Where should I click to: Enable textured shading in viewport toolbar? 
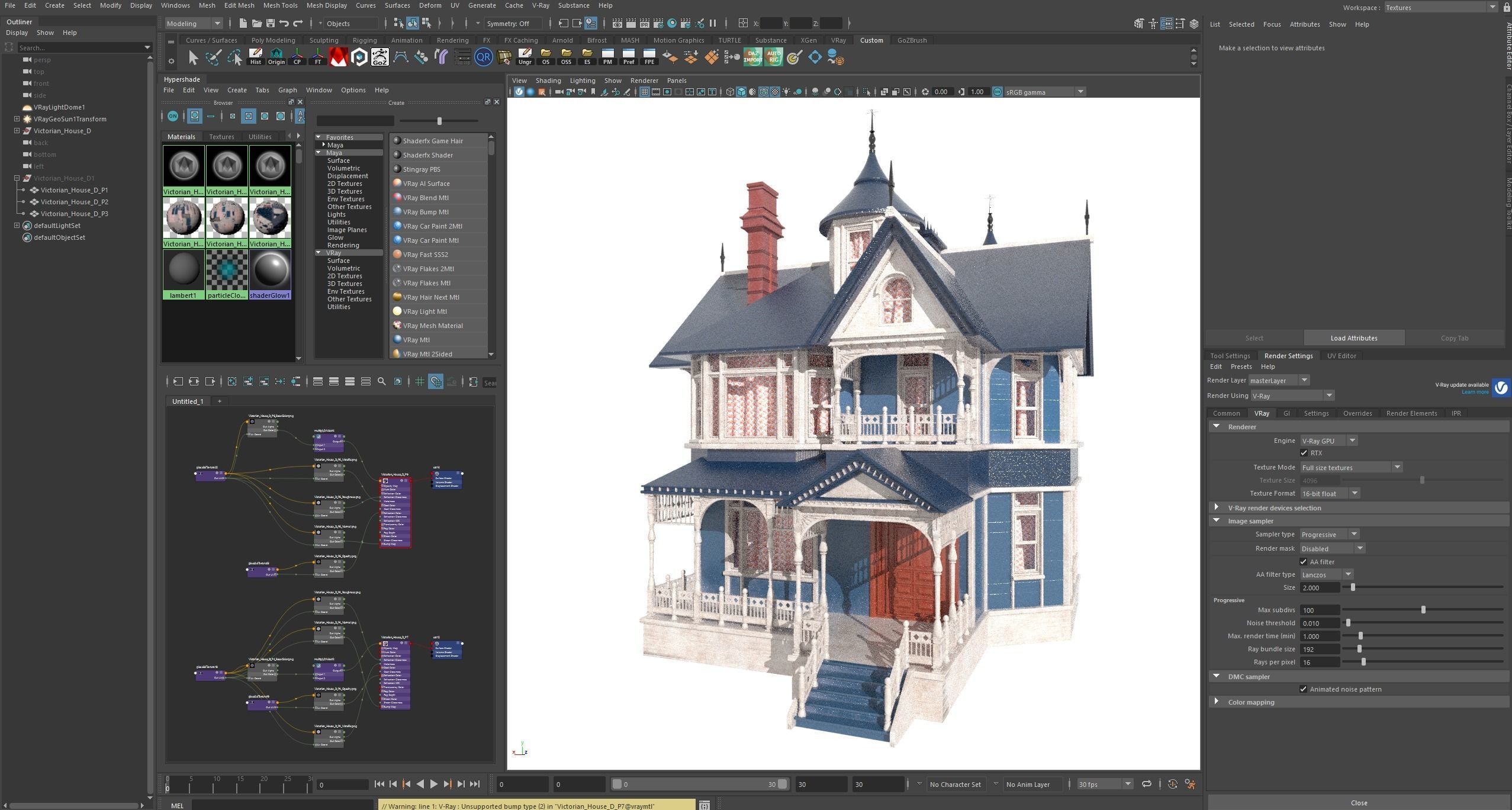[x=775, y=92]
